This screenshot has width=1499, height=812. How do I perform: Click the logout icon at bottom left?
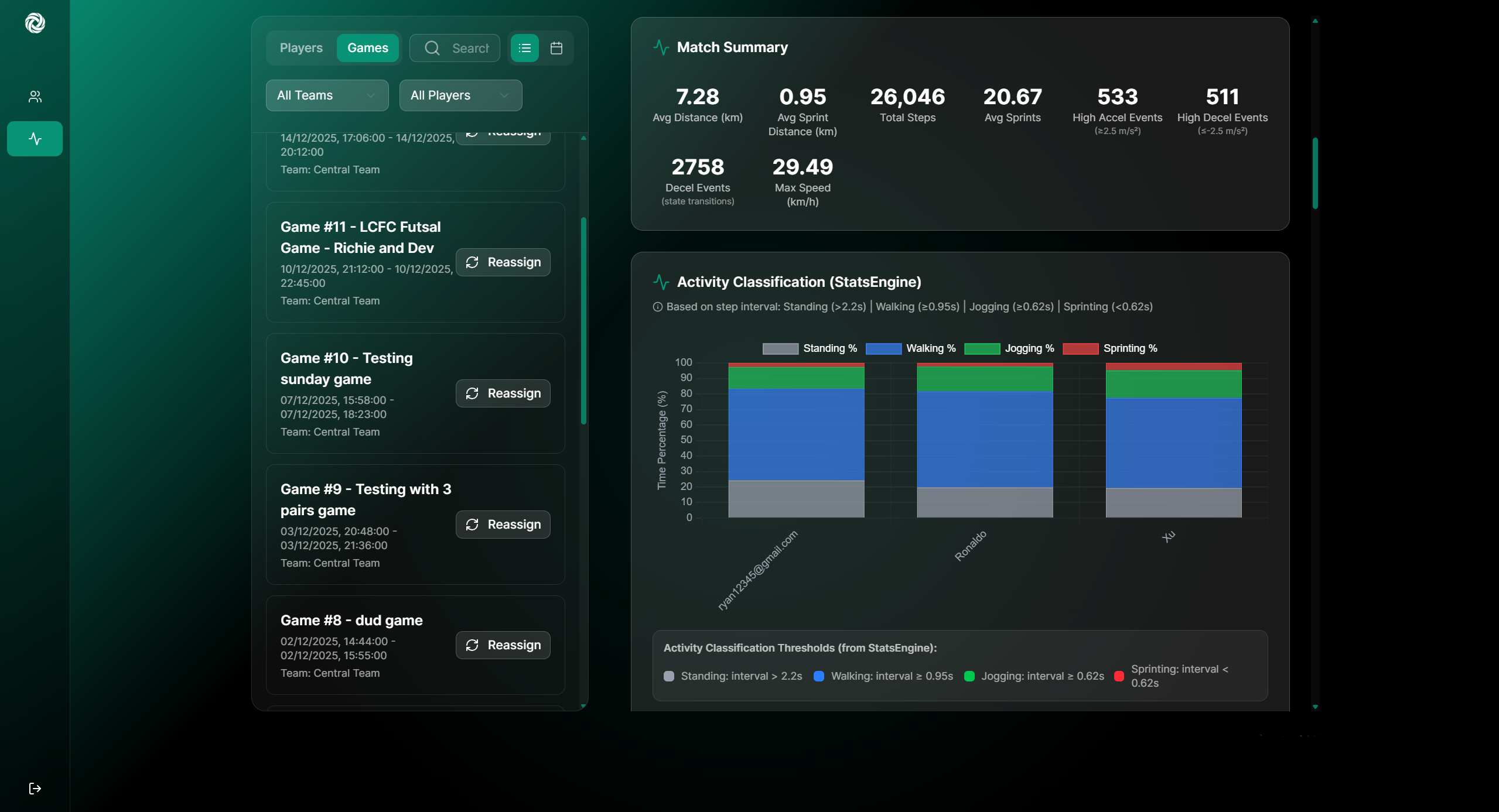[35, 788]
